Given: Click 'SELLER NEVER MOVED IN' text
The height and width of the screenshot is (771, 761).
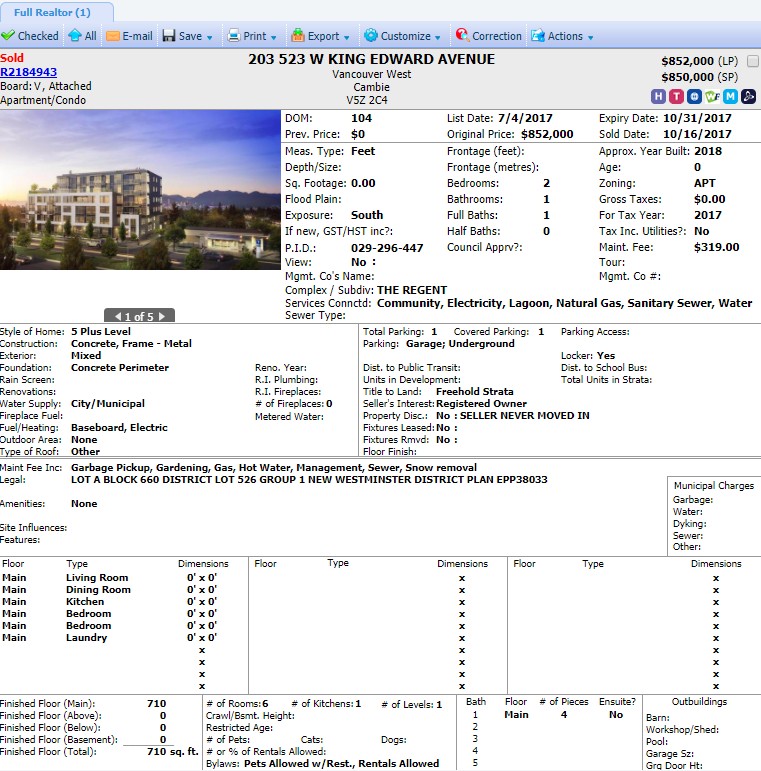Looking at the screenshot, I should coord(525,415).
